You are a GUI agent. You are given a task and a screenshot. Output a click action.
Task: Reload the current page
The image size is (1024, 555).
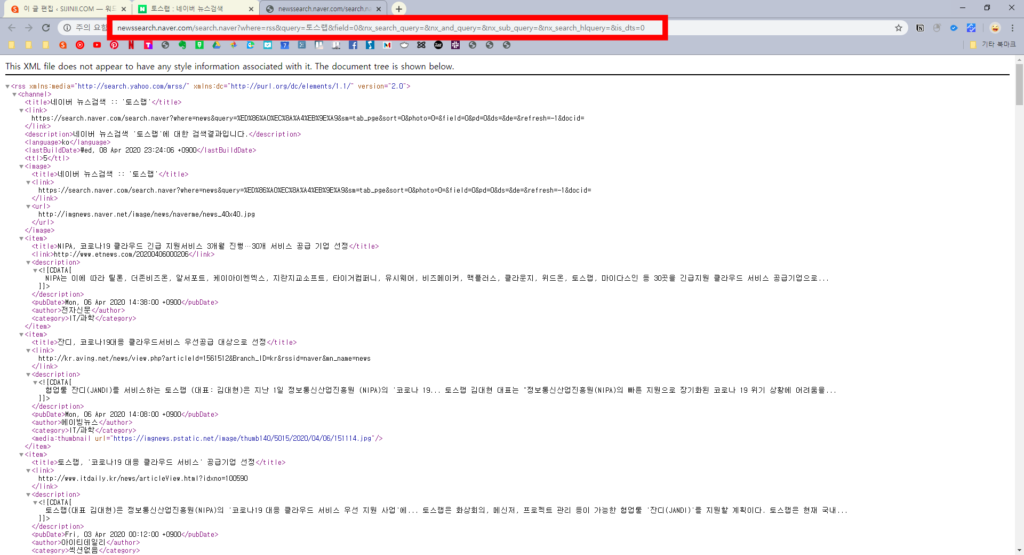pyautogui.click(x=46, y=28)
